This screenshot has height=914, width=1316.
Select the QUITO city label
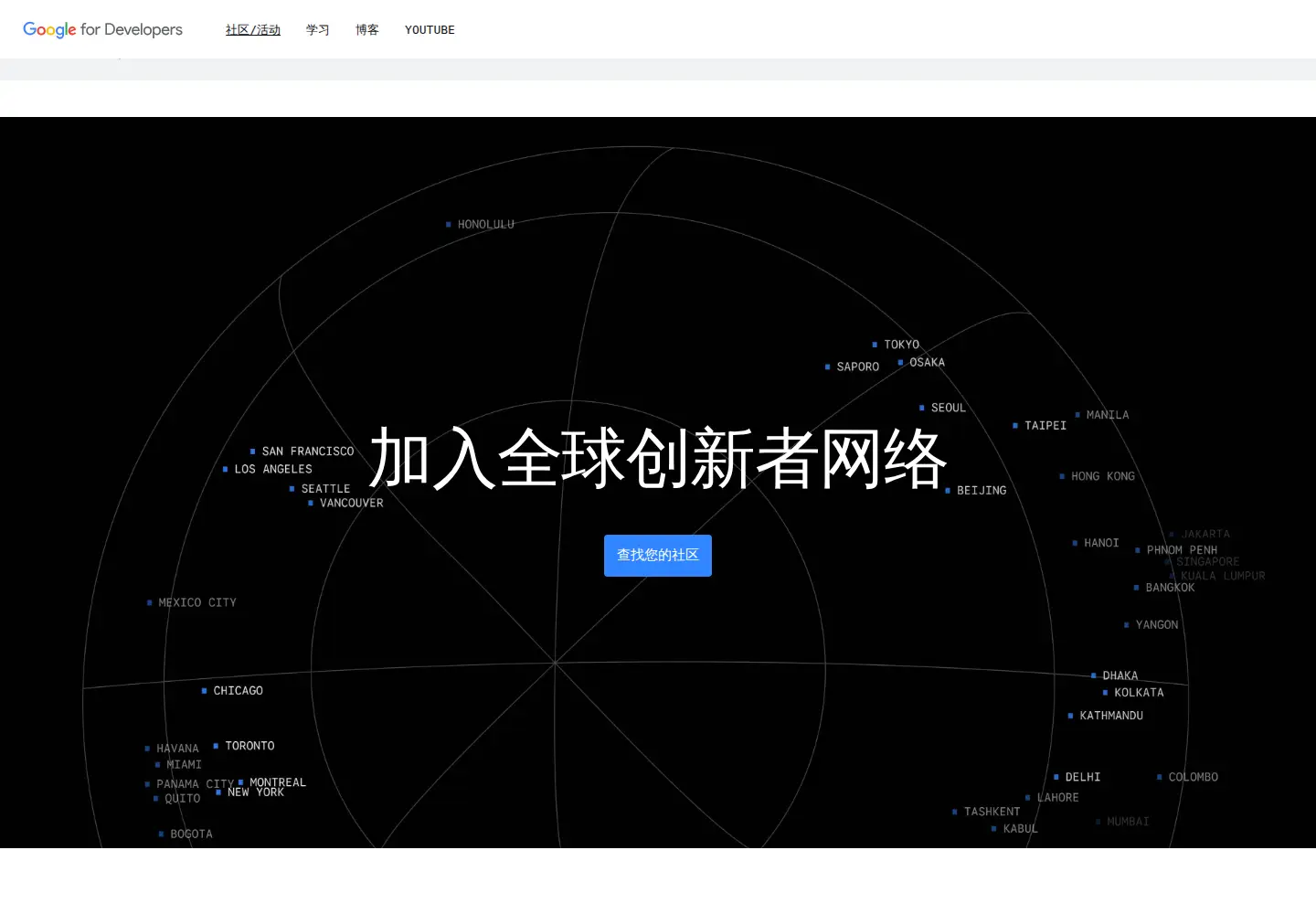pyautogui.click(x=183, y=799)
